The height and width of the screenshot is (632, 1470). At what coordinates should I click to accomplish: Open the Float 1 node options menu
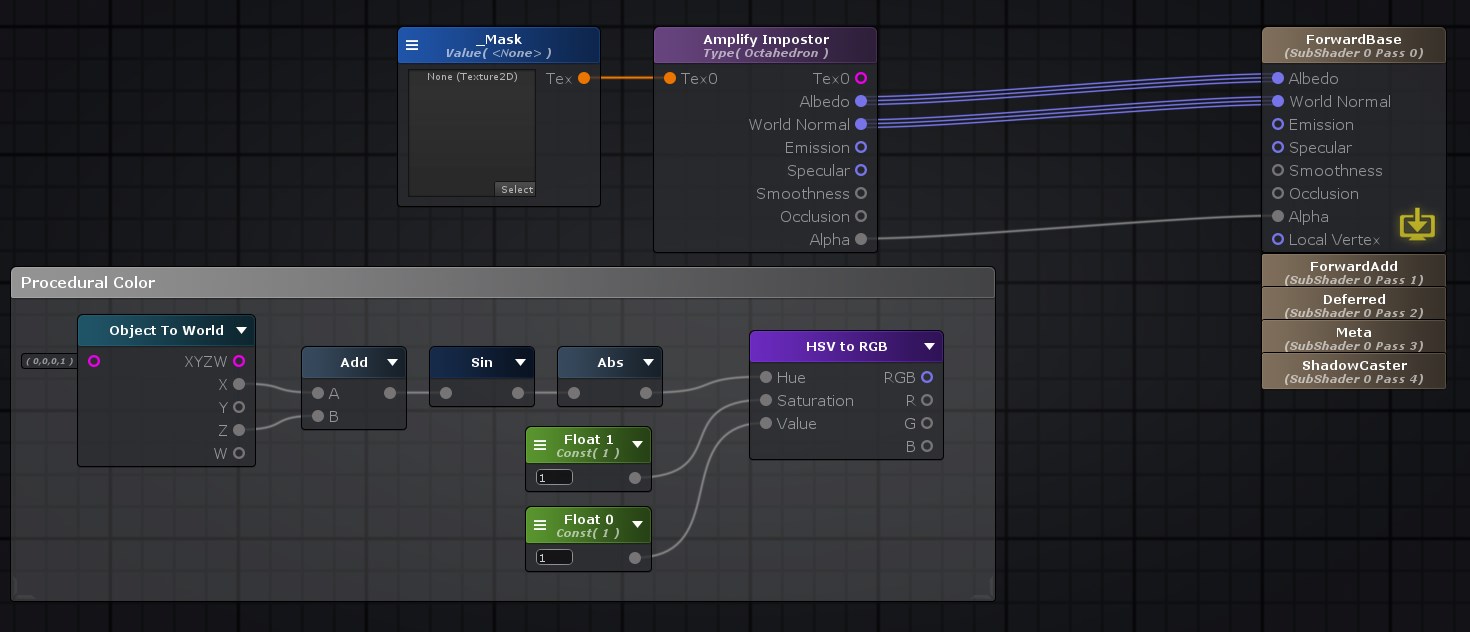click(540, 444)
